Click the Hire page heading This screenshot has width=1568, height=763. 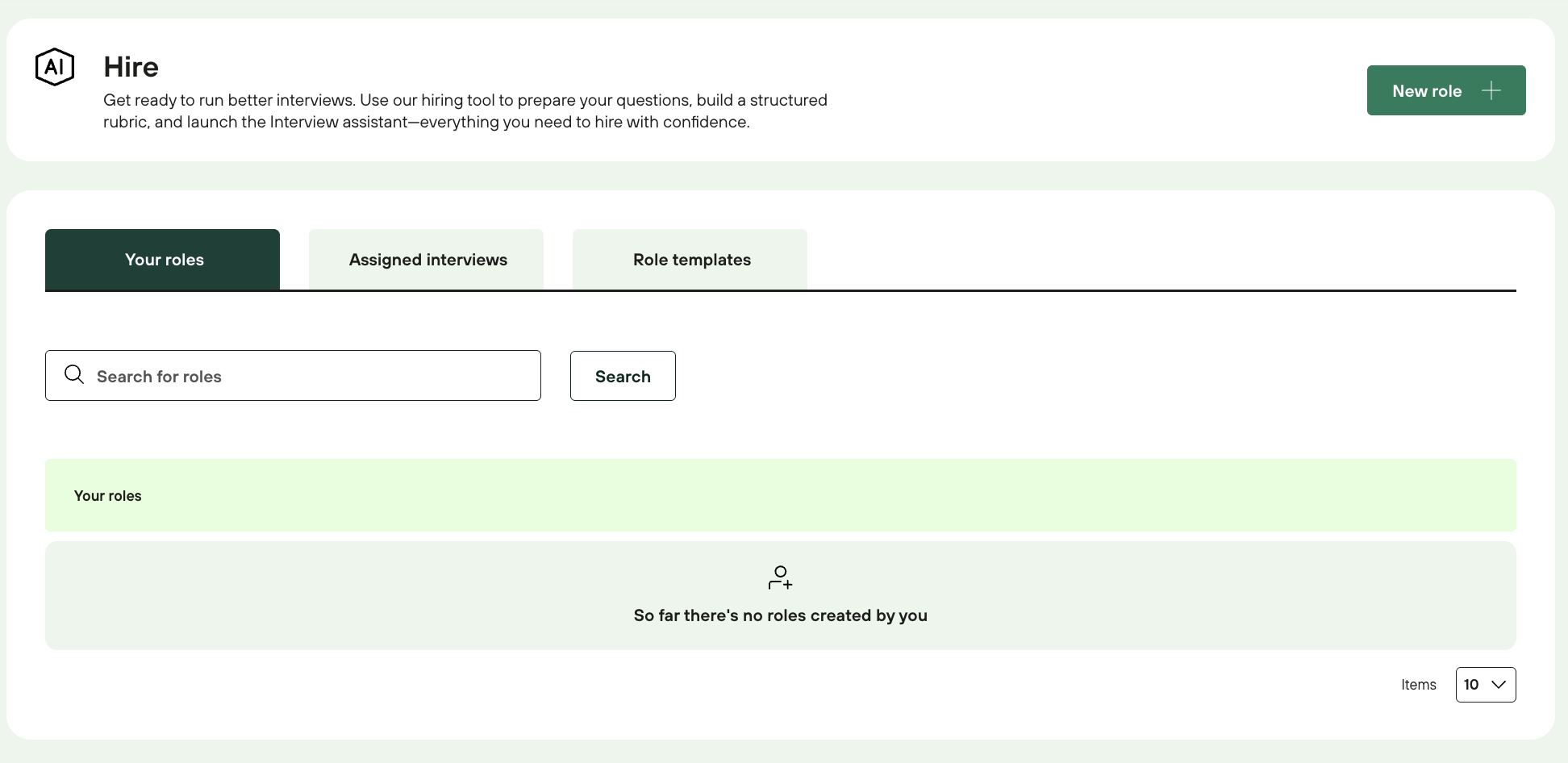(x=131, y=67)
